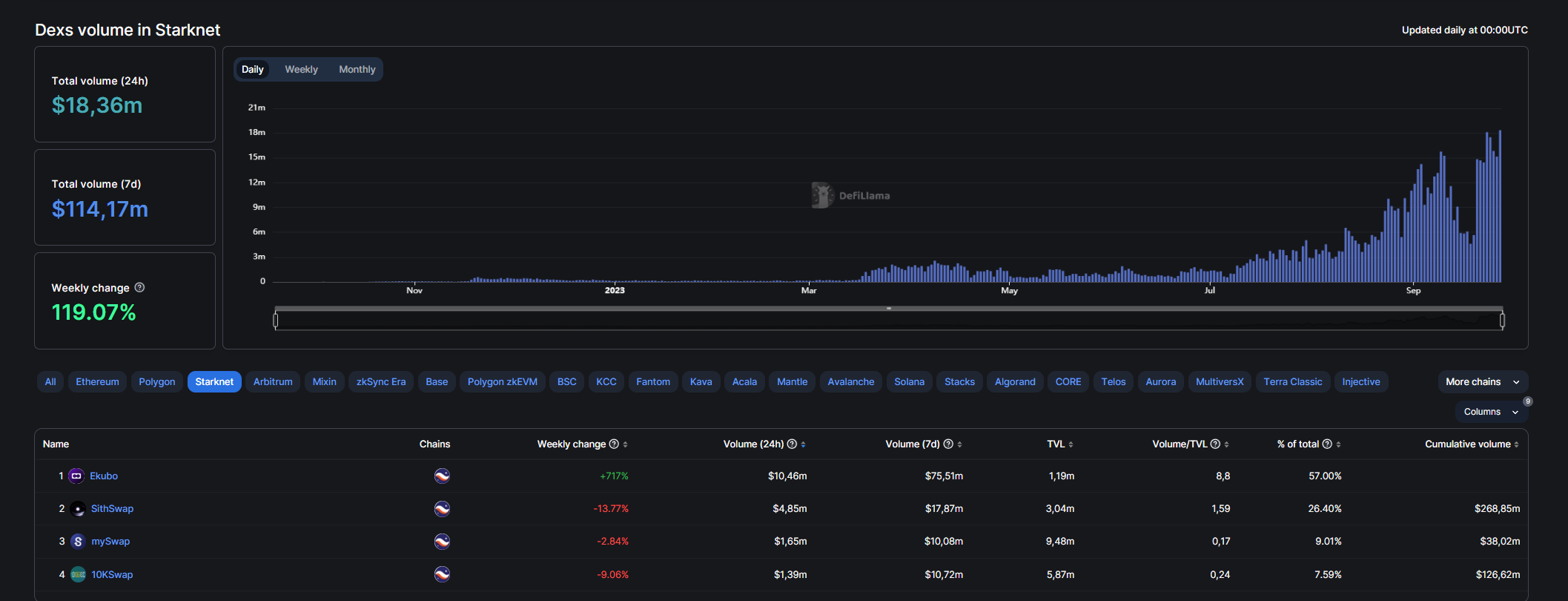Filter by Terra Classic chain
The image size is (1568, 601).
1293,381
